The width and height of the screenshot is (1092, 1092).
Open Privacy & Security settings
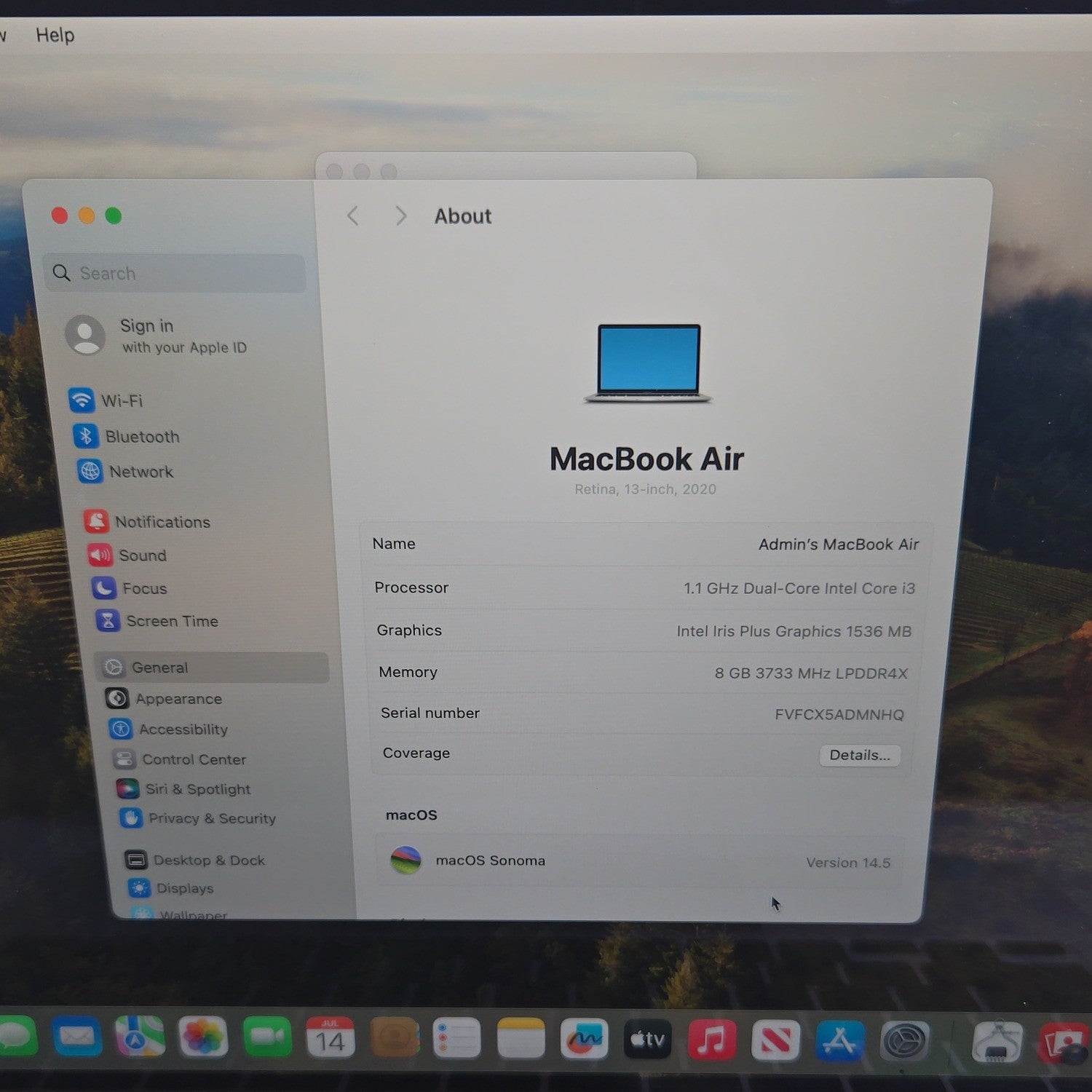198,818
